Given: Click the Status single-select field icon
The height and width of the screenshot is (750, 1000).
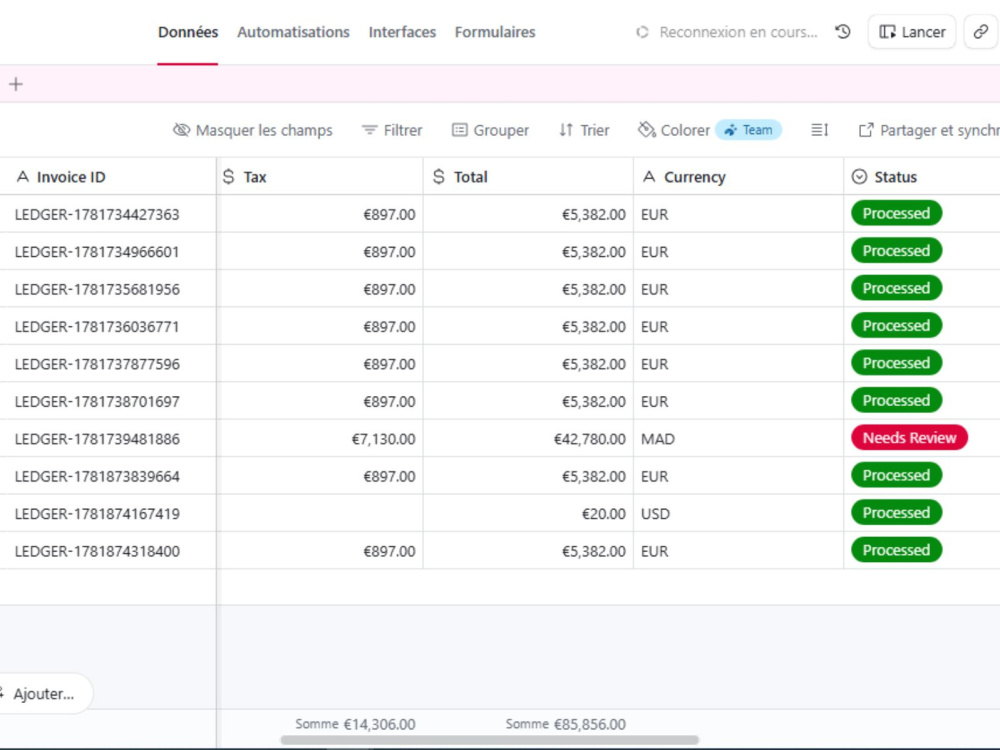Looking at the screenshot, I should pyautogui.click(x=860, y=177).
